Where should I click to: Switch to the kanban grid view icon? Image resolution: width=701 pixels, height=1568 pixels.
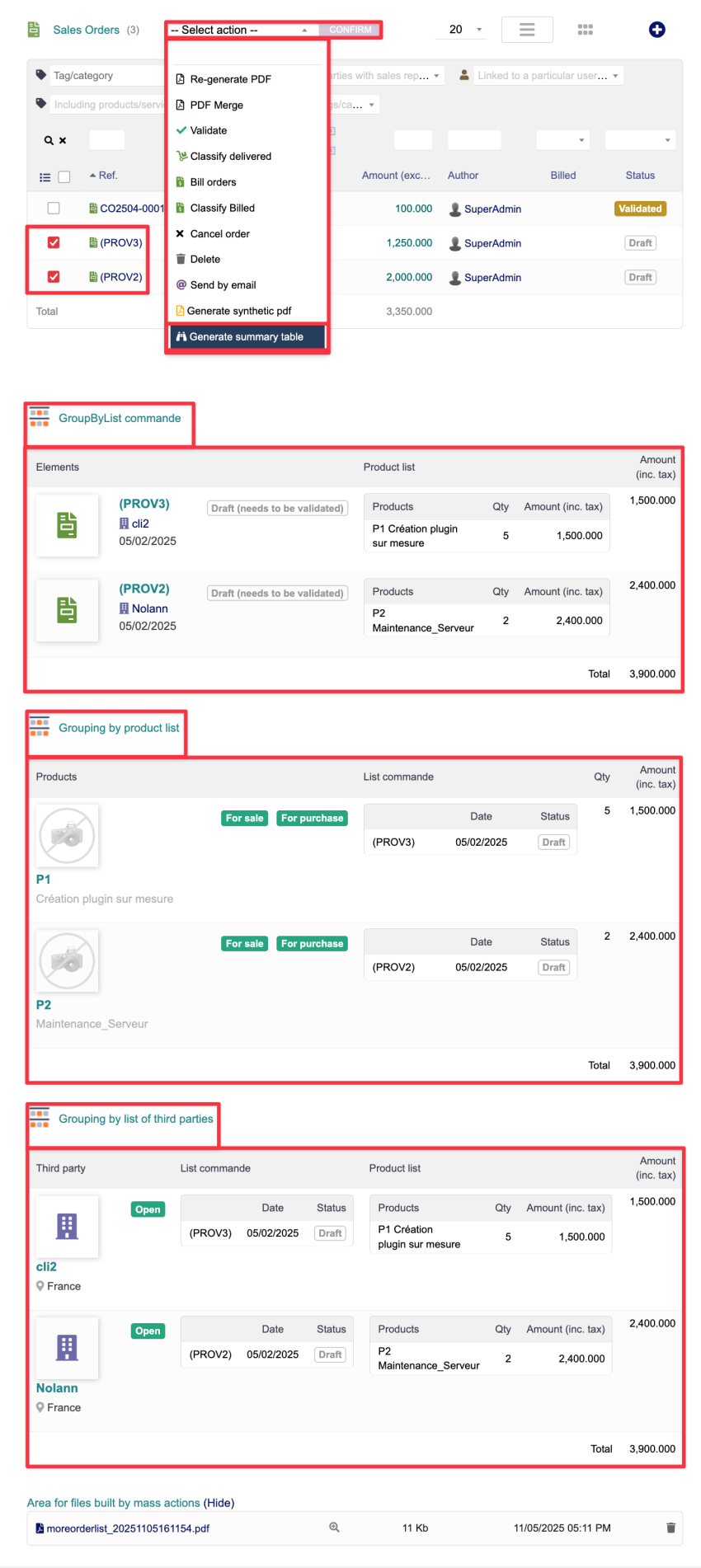[x=586, y=30]
